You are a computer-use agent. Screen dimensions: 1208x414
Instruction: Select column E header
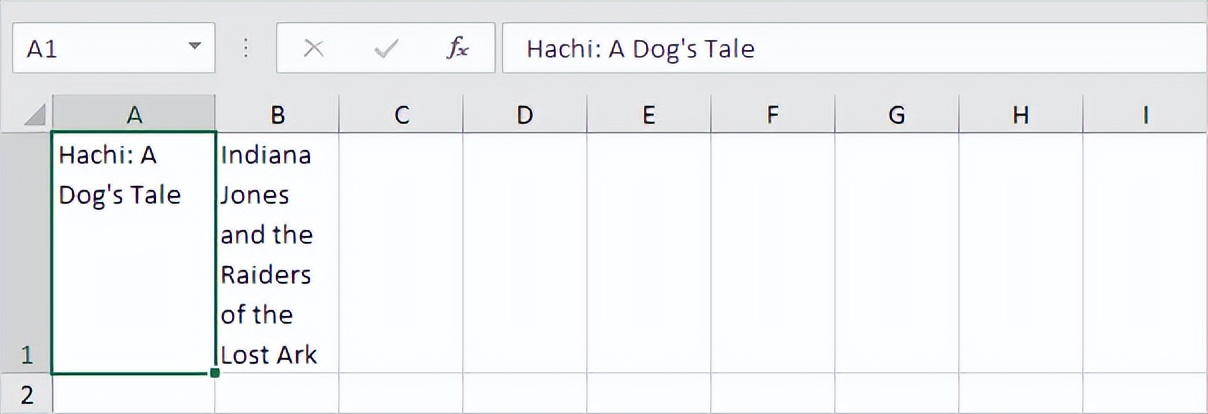[x=648, y=116]
